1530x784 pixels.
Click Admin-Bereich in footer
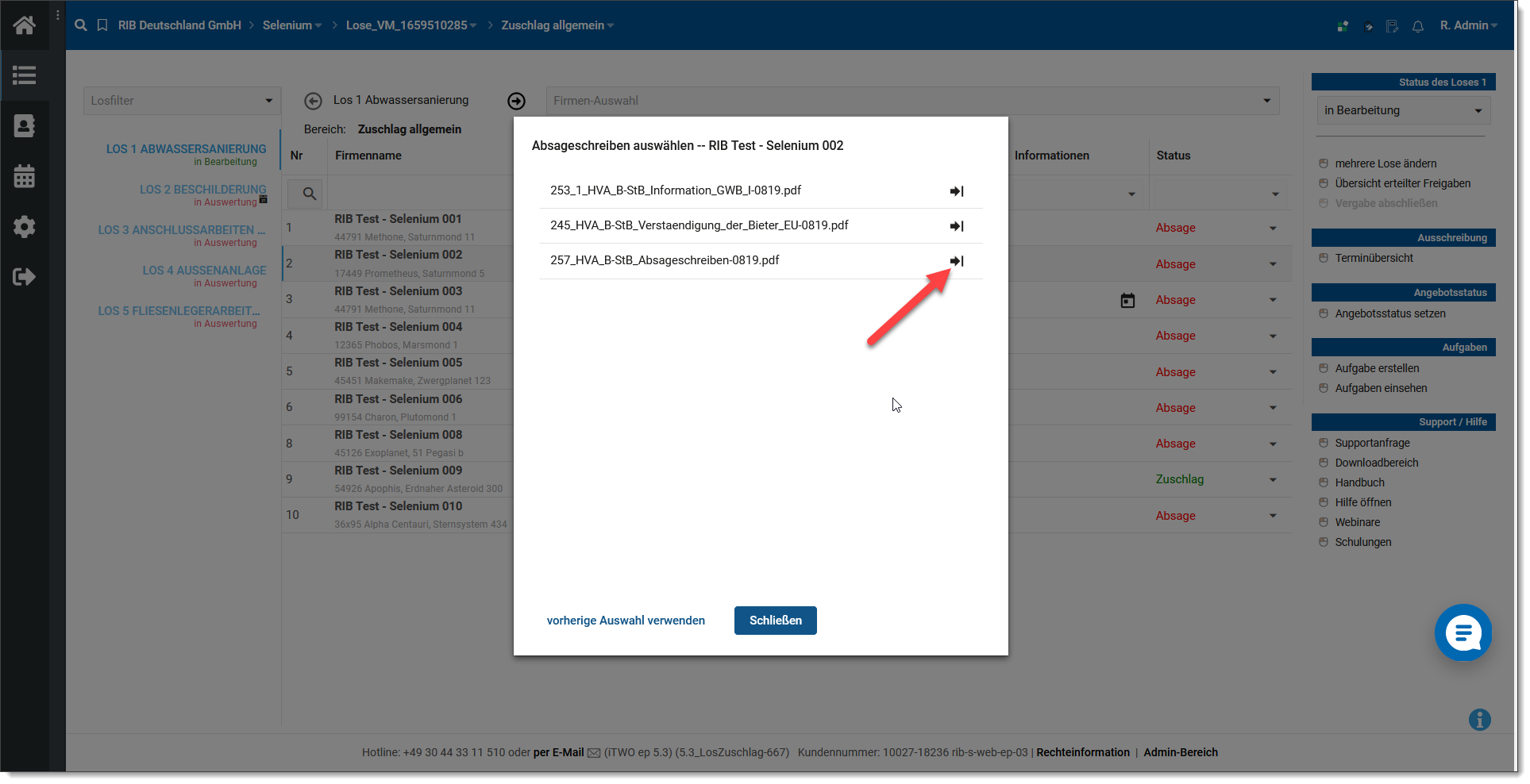[x=1180, y=753]
